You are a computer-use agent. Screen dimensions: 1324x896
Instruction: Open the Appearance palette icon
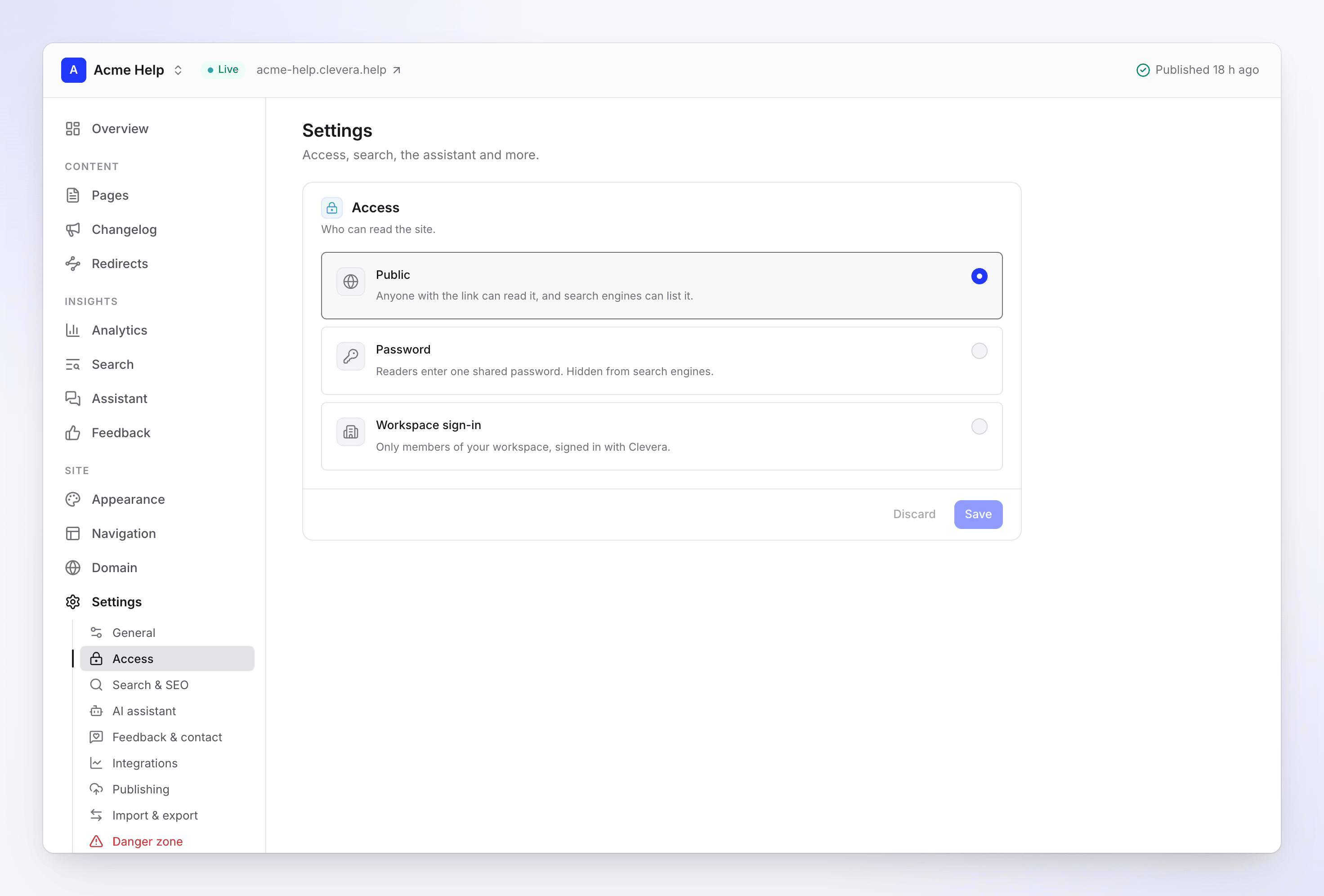73,500
